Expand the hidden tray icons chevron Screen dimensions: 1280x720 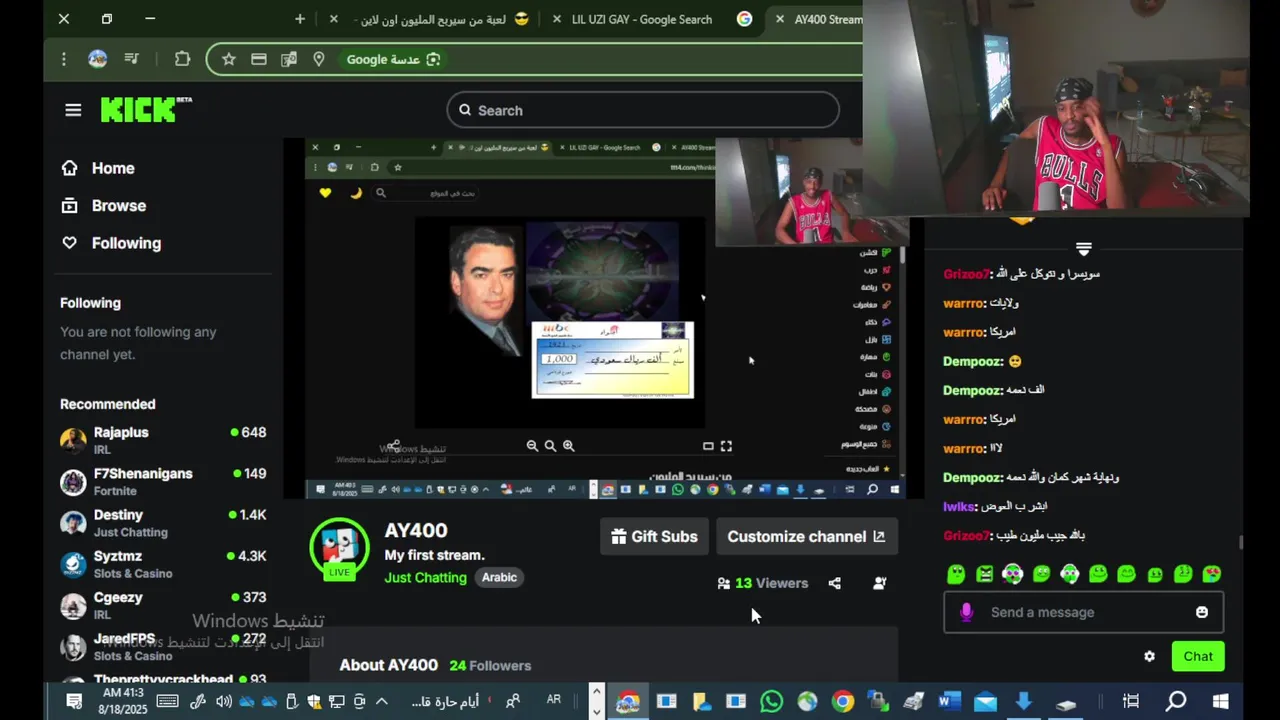(381, 701)
